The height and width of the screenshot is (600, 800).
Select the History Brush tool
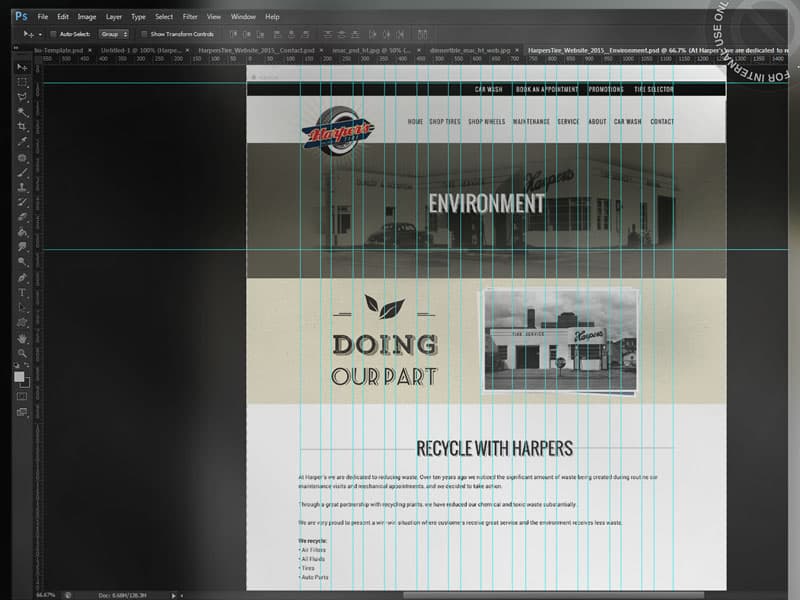click(22, 202)
